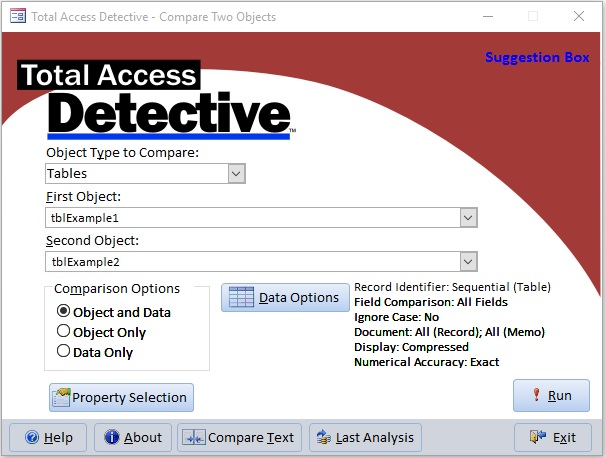Open Property Selection settings
The height and width of the screenshot is (458, 606).
tap(121, 397)
